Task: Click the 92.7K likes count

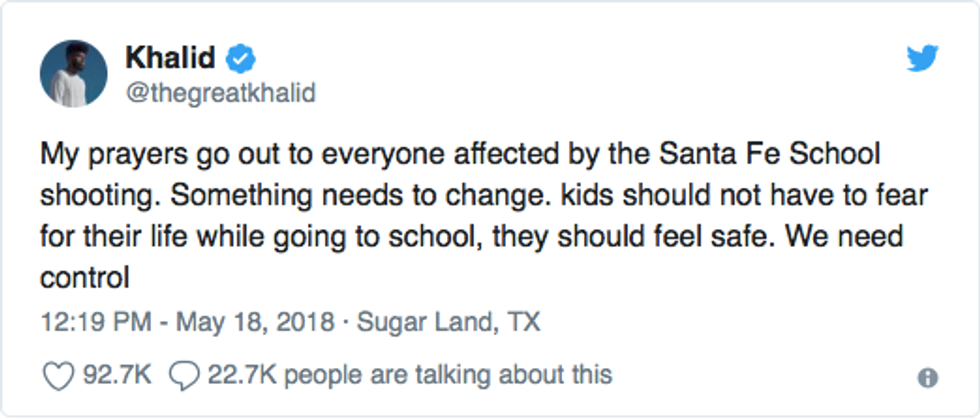Action: point(116,375)
